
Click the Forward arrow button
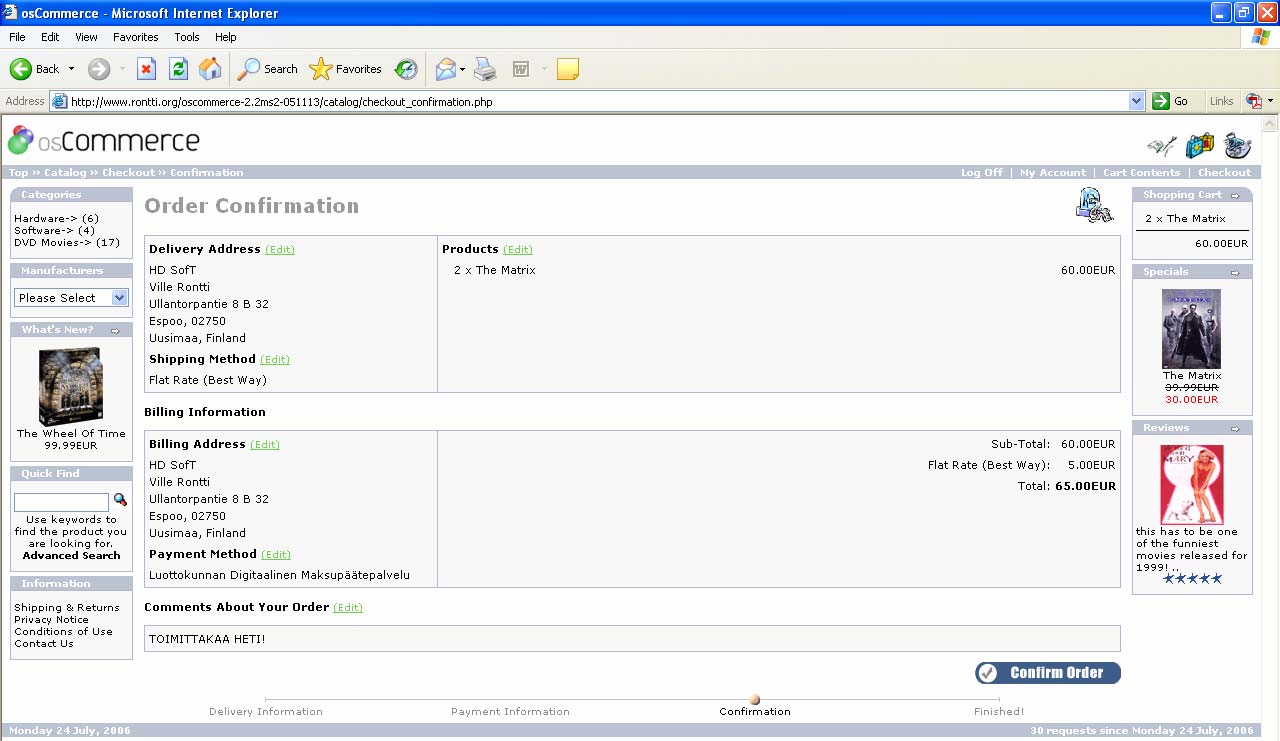pos(98,69)
